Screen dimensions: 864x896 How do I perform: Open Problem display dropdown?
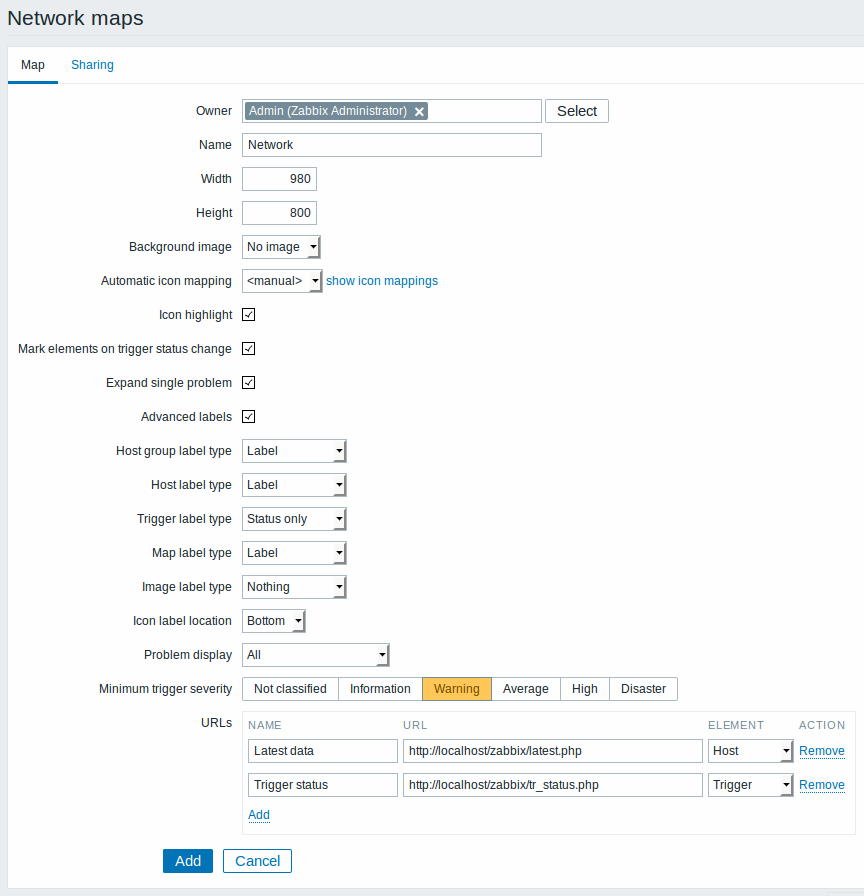click(315, 655)
